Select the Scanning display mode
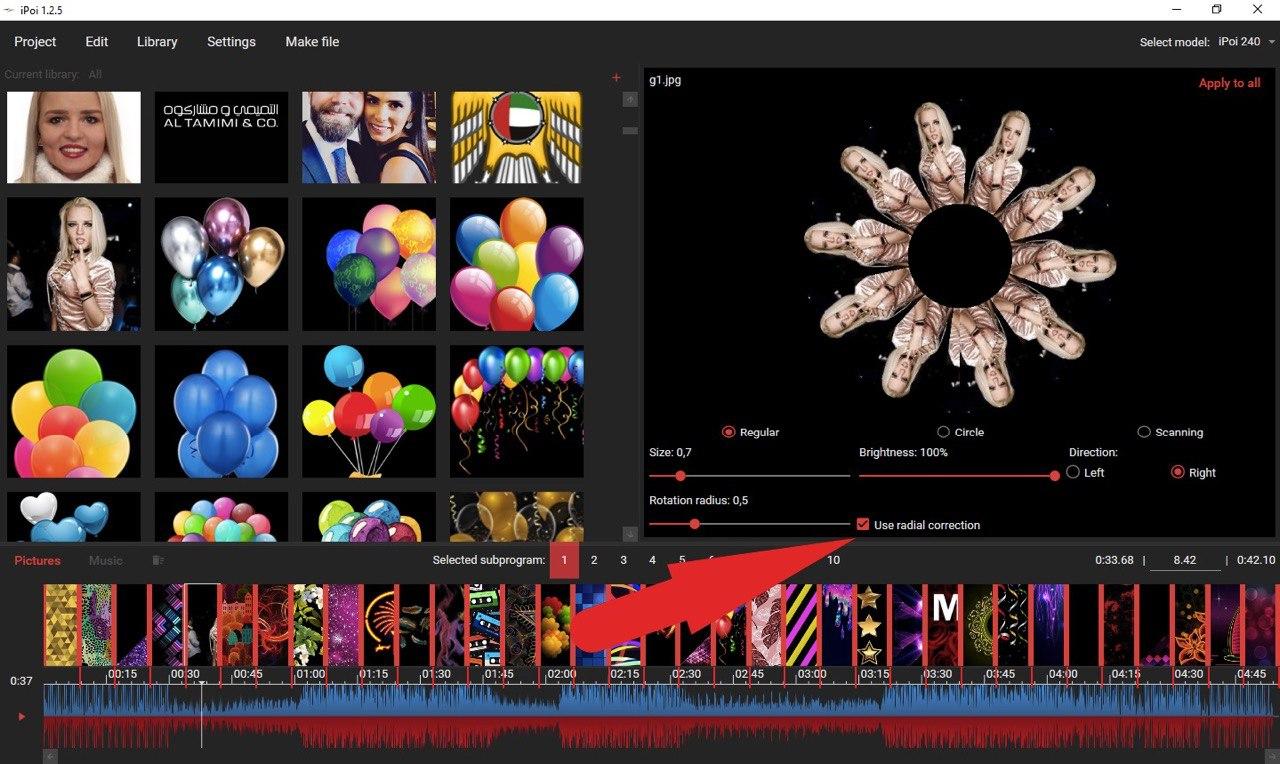The height and width of the screenshot is (764, 1280). pos(1144,432)
